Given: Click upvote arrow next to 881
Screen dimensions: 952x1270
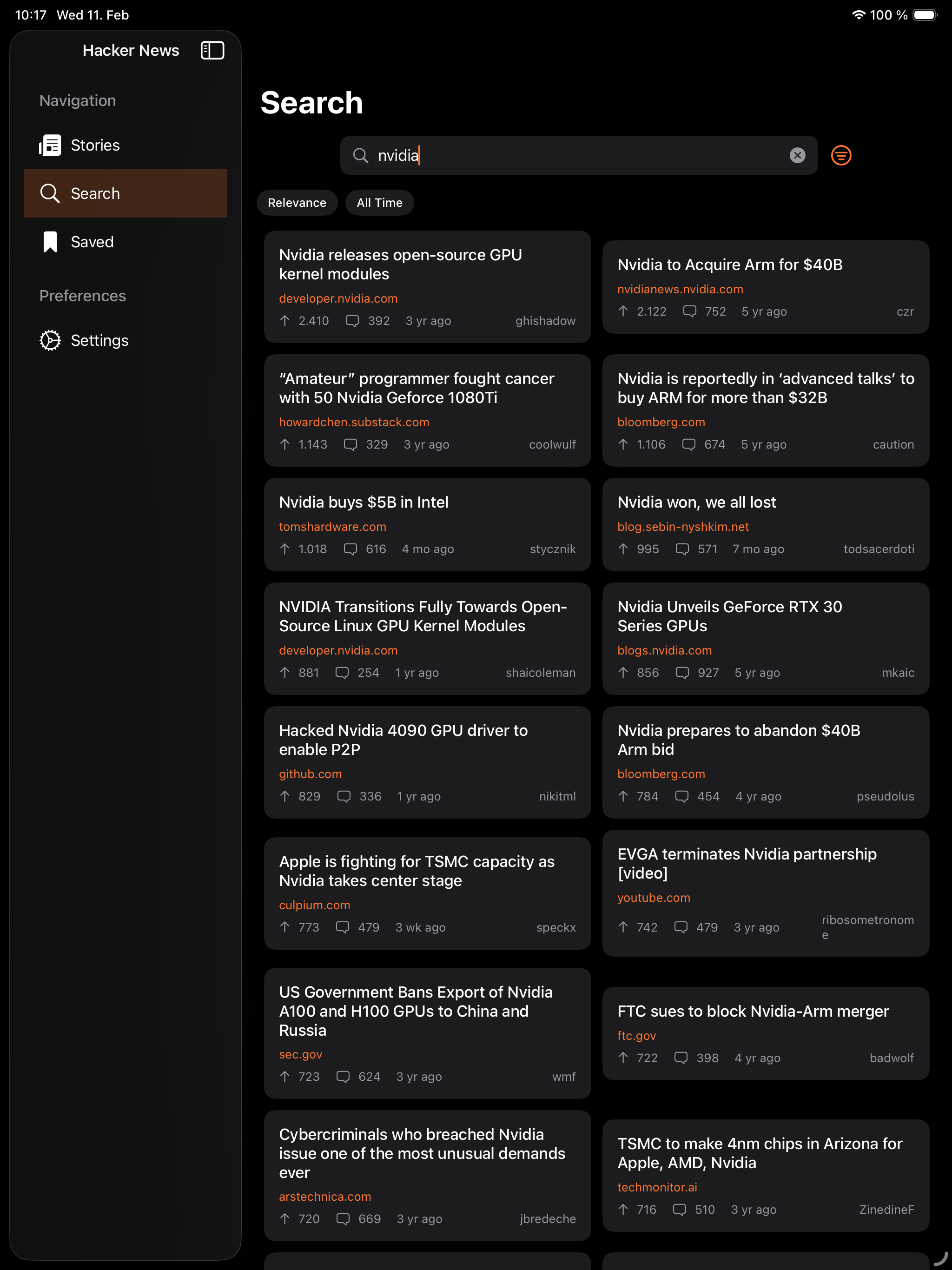Looking at the screenshot, I should (285, 672).
